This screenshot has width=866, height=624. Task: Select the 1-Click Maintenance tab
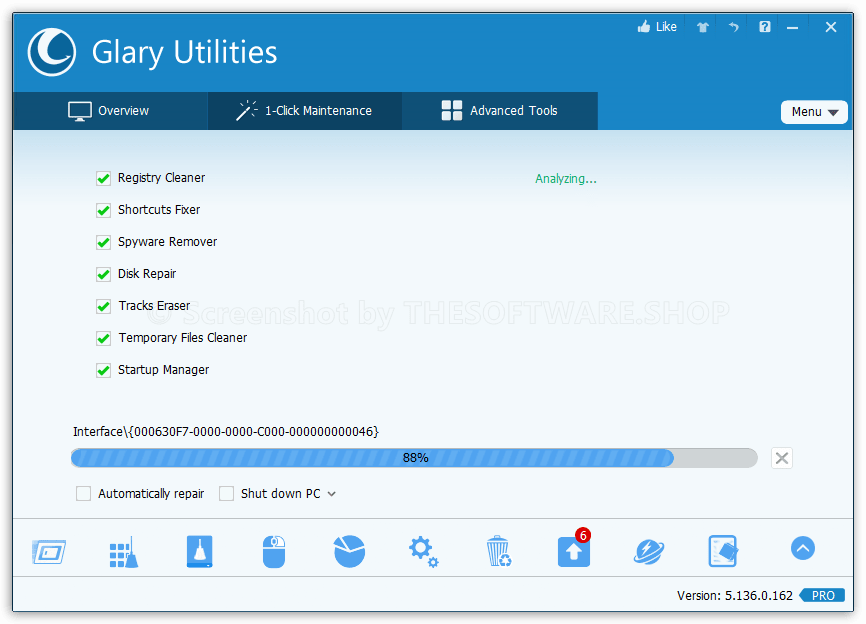pyautogui.click(x=305, y=111)
